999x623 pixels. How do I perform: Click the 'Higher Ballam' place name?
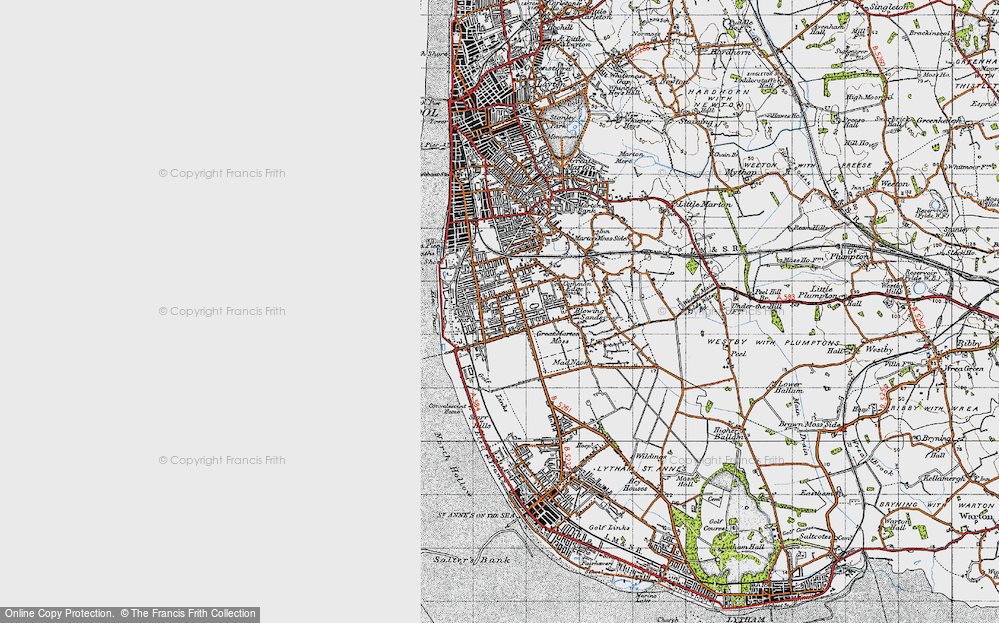[728, 434]
